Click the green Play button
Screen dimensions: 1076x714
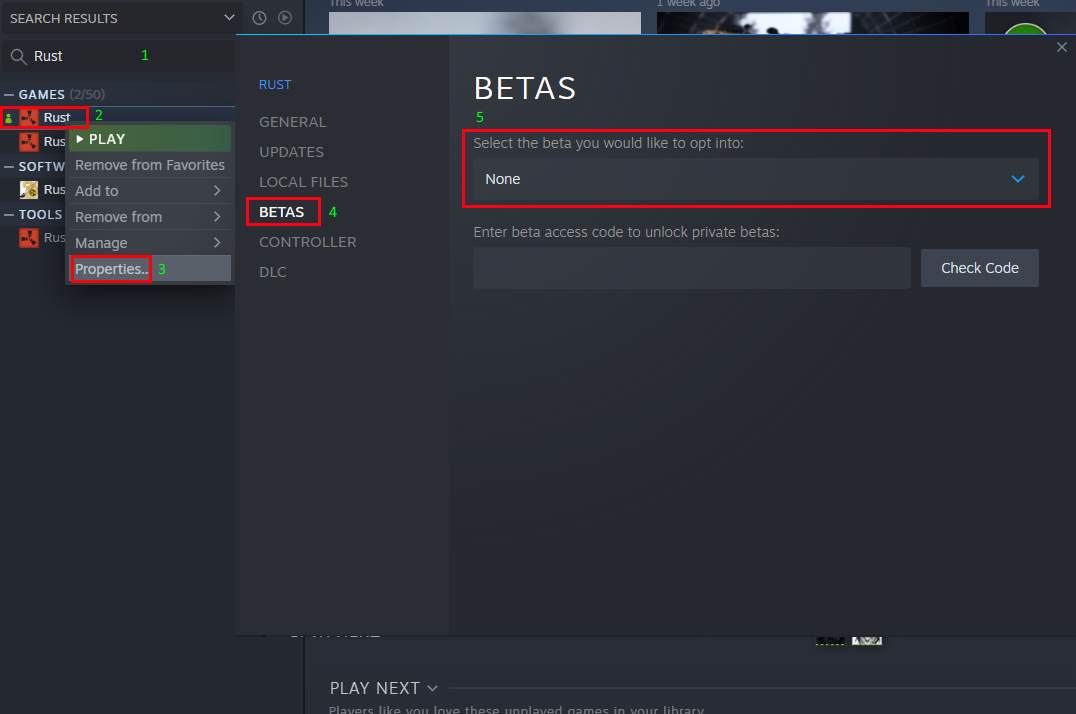click(150, 139)
